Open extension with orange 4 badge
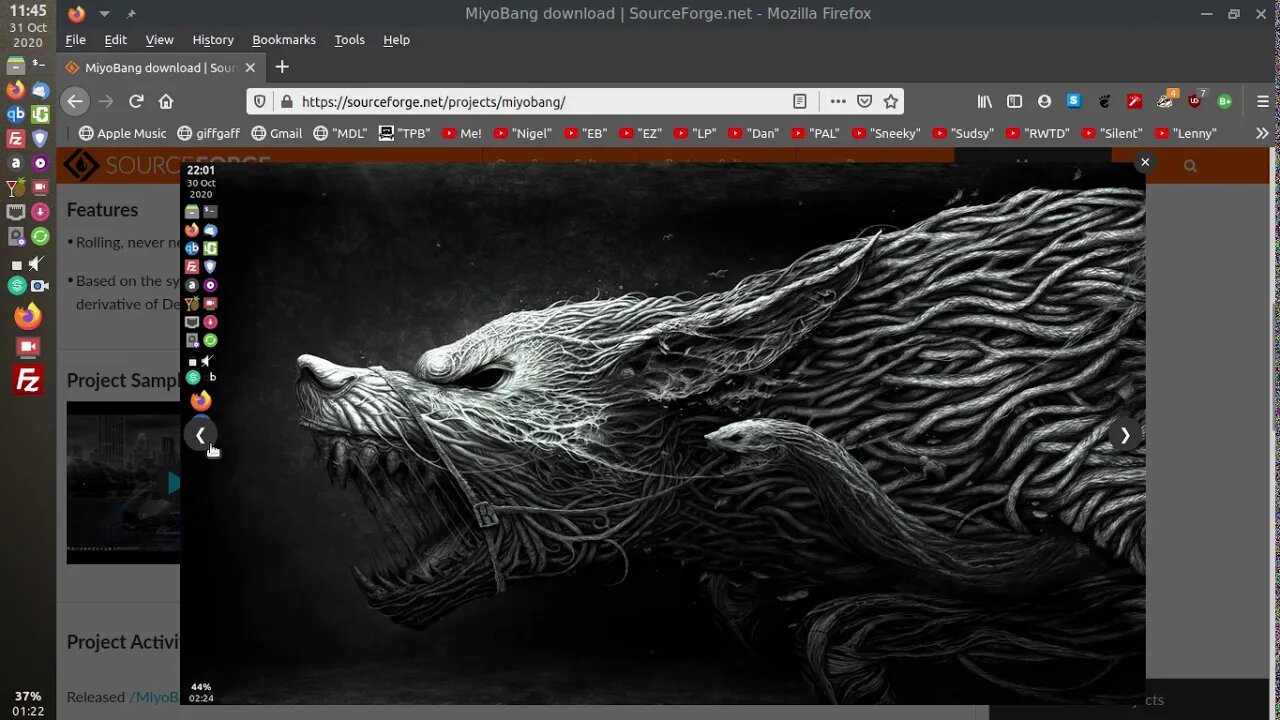Viewport: 1280px width, 720px height. pyautogui.click(x=1166, y=100)
